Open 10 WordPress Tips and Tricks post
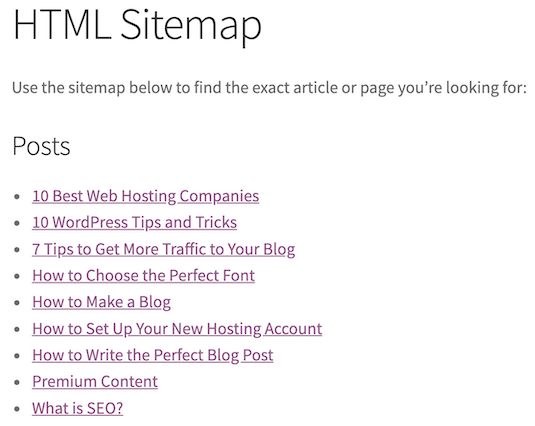The width and height of the screenshot is (535, 426). point(134,223)
